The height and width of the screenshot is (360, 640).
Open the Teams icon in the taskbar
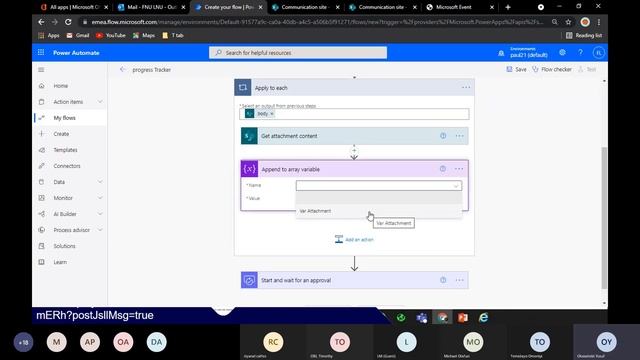click(x=422, y=317)
